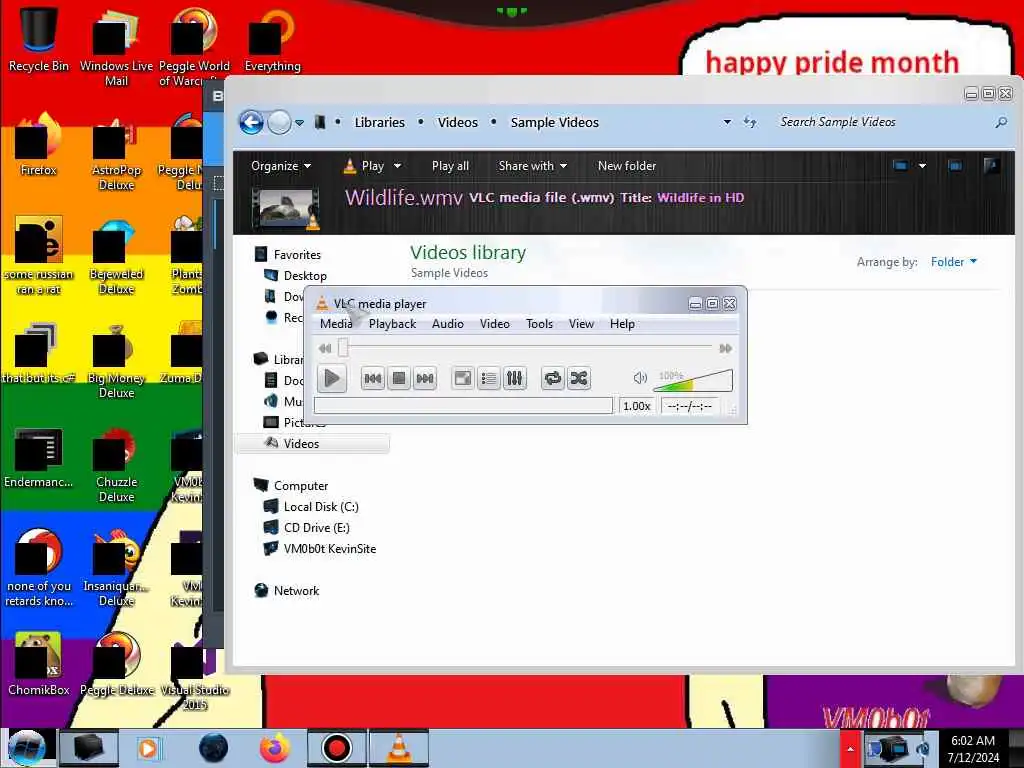1024x768 pixels.
Task: Open the Play dropdown arrow
Action: pos(397,167)
